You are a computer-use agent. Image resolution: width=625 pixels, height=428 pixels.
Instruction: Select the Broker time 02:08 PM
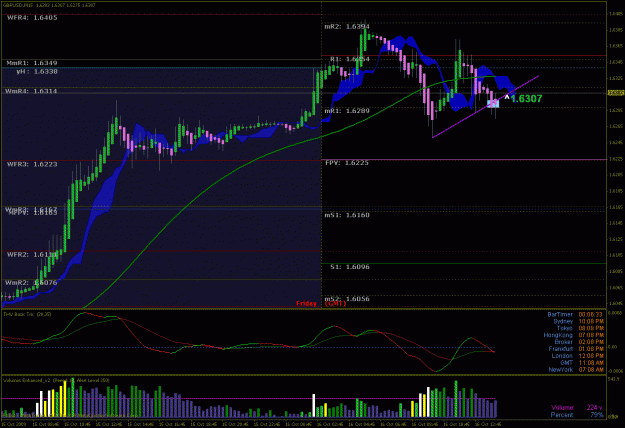pos(591,342)
